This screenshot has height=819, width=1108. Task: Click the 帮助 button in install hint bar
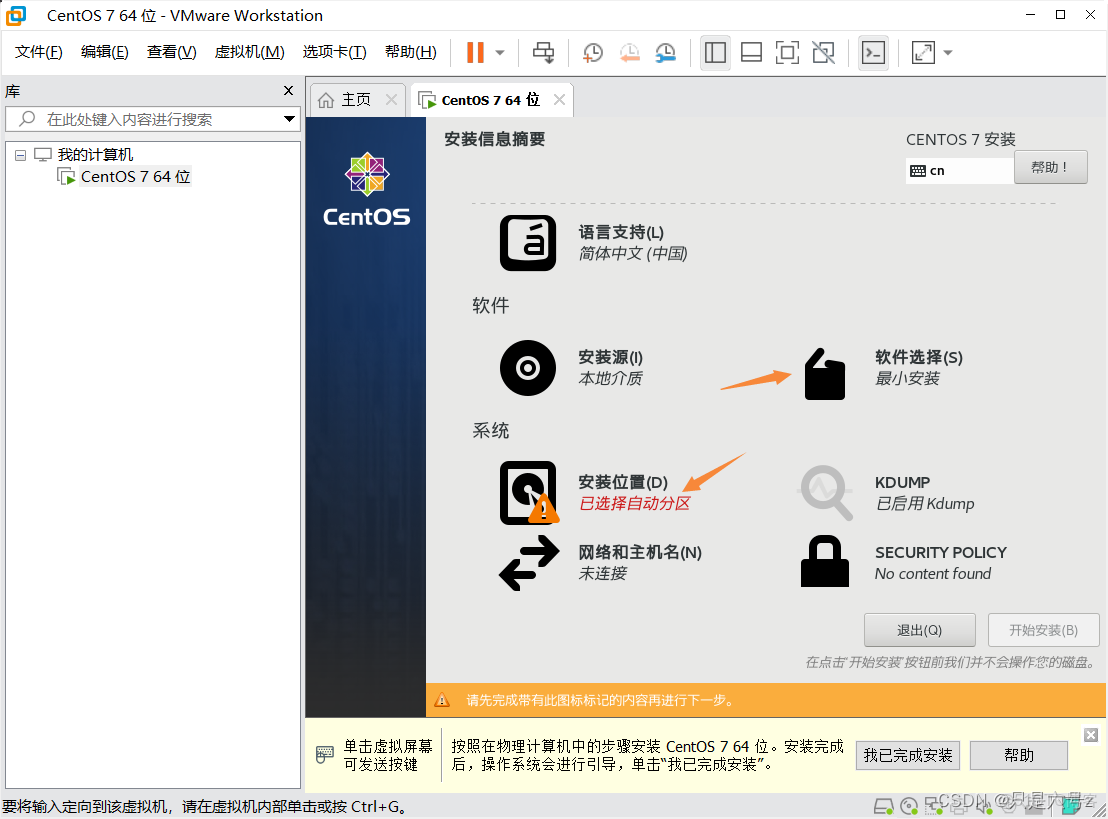pos(1018,755)
